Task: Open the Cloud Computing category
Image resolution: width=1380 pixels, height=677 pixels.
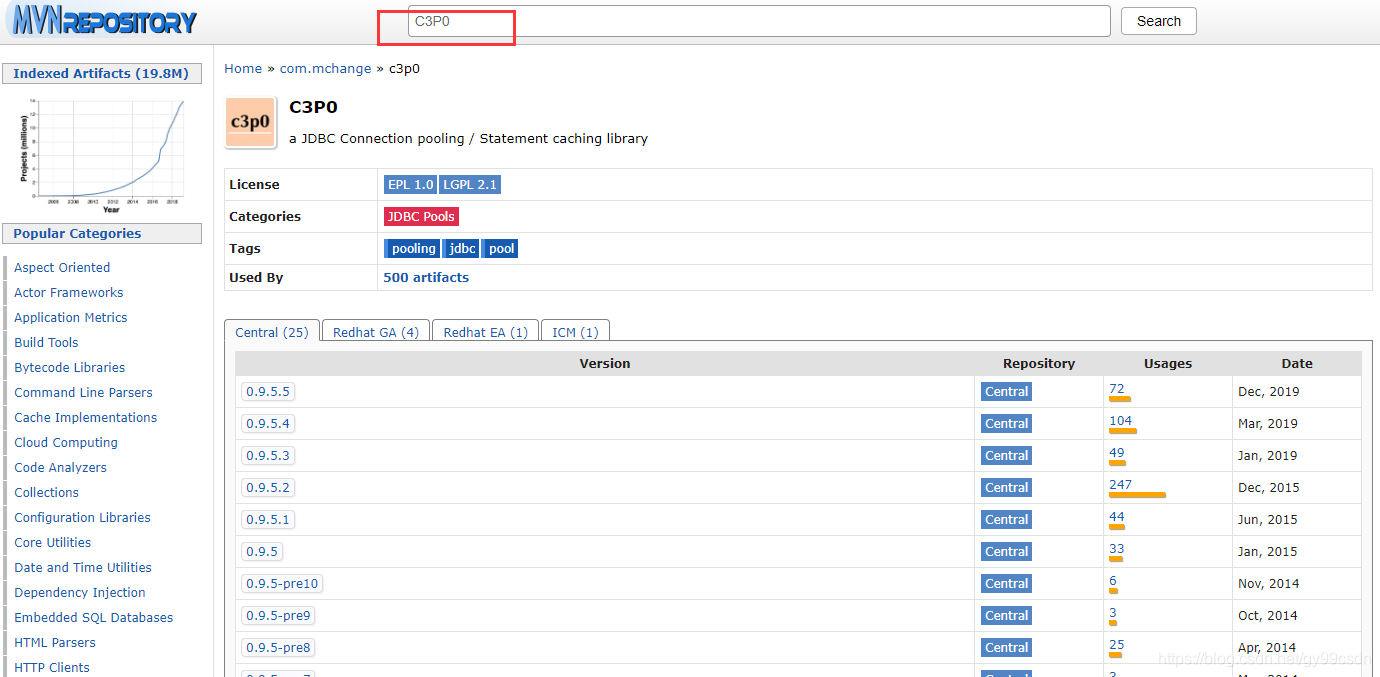Action: click(66, 442)
